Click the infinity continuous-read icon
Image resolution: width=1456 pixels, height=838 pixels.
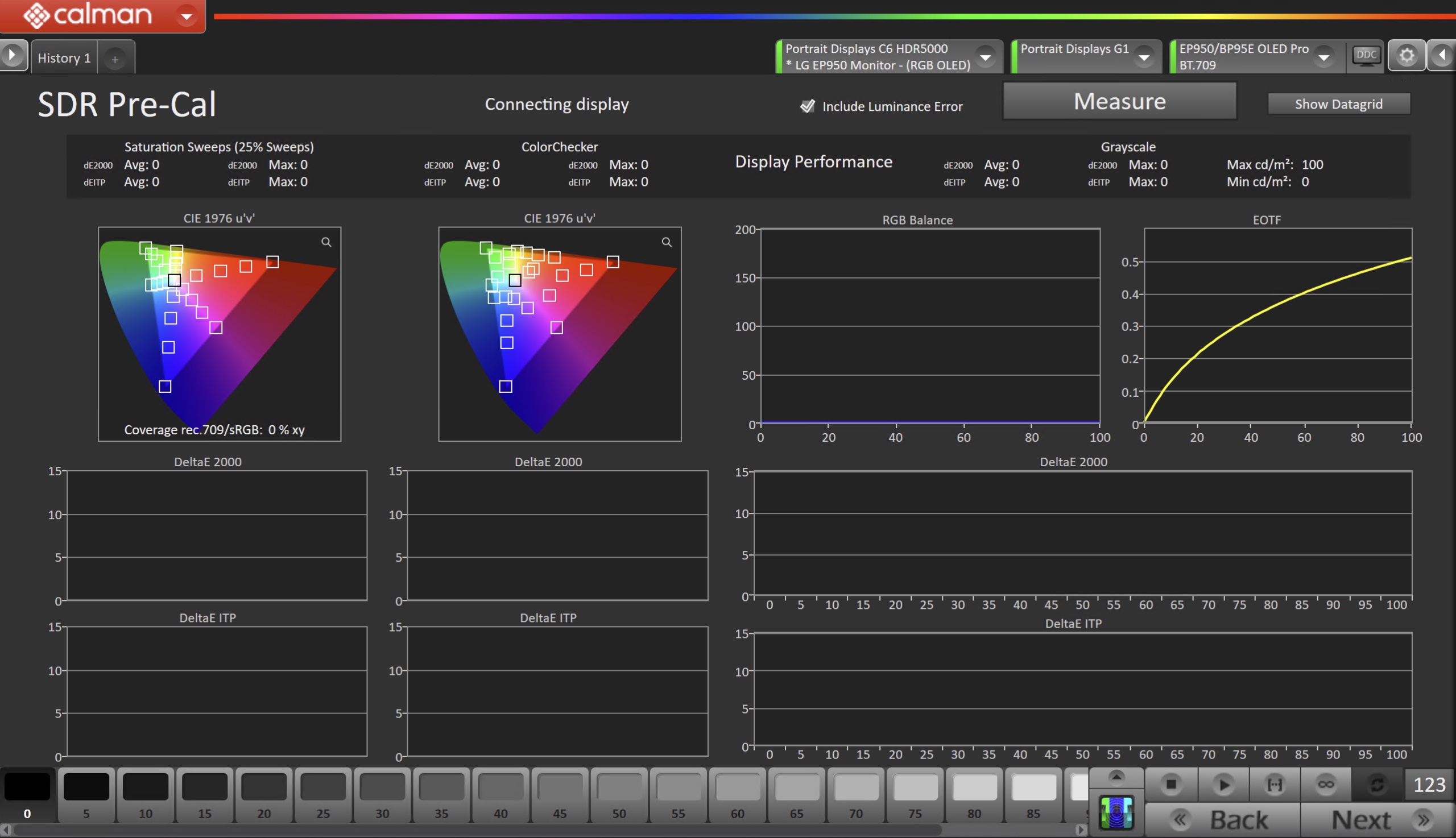coord(1325,784)
